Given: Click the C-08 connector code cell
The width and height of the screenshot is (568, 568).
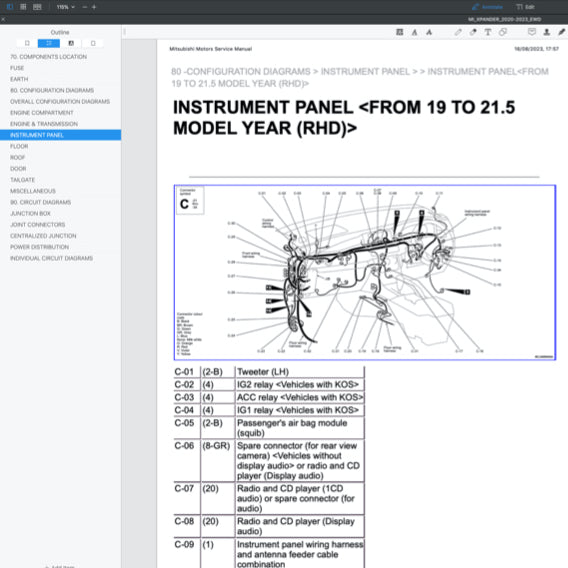Looking at the screenshot, I should [187, 526].
